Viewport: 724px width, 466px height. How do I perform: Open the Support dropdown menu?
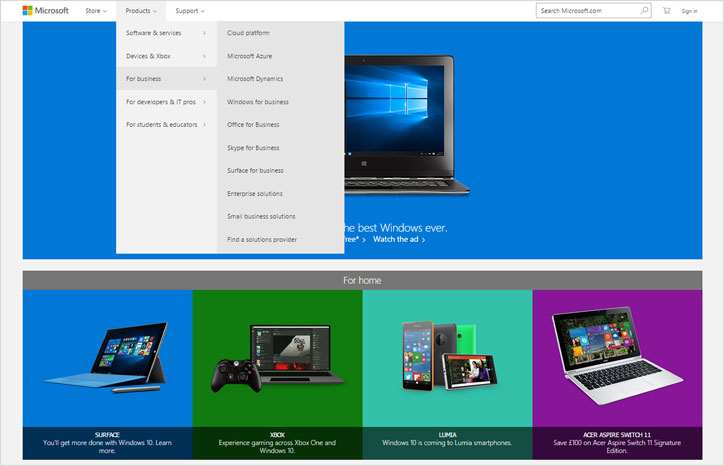190,11
